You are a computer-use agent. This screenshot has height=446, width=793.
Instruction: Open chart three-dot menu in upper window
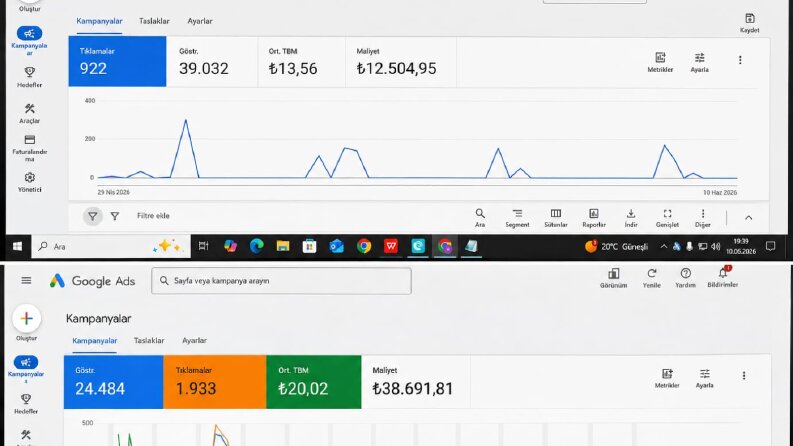pyautogui.click(x=740, y=60)
